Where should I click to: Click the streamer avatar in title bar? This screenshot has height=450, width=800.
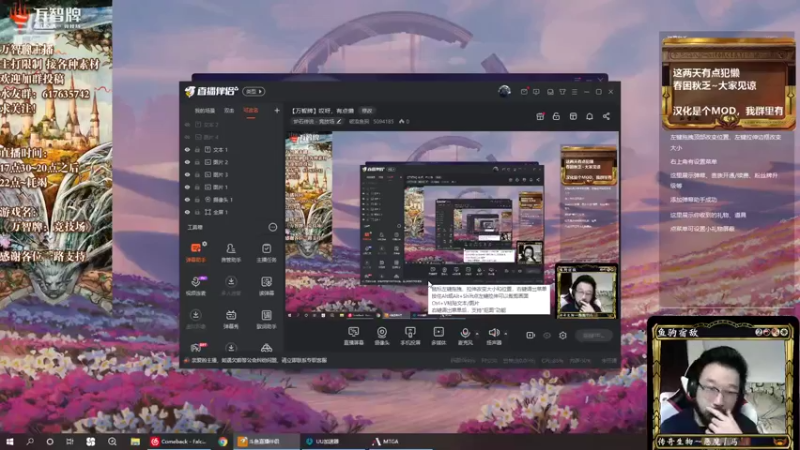504,91
